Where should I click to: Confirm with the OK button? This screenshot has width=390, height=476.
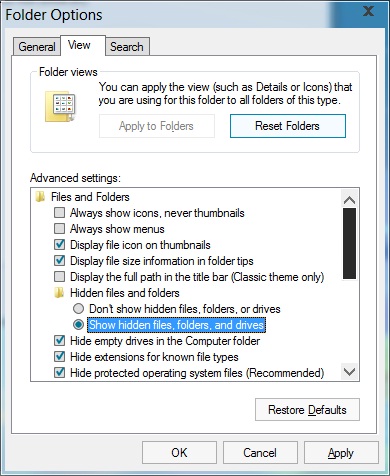pos(179,453)
